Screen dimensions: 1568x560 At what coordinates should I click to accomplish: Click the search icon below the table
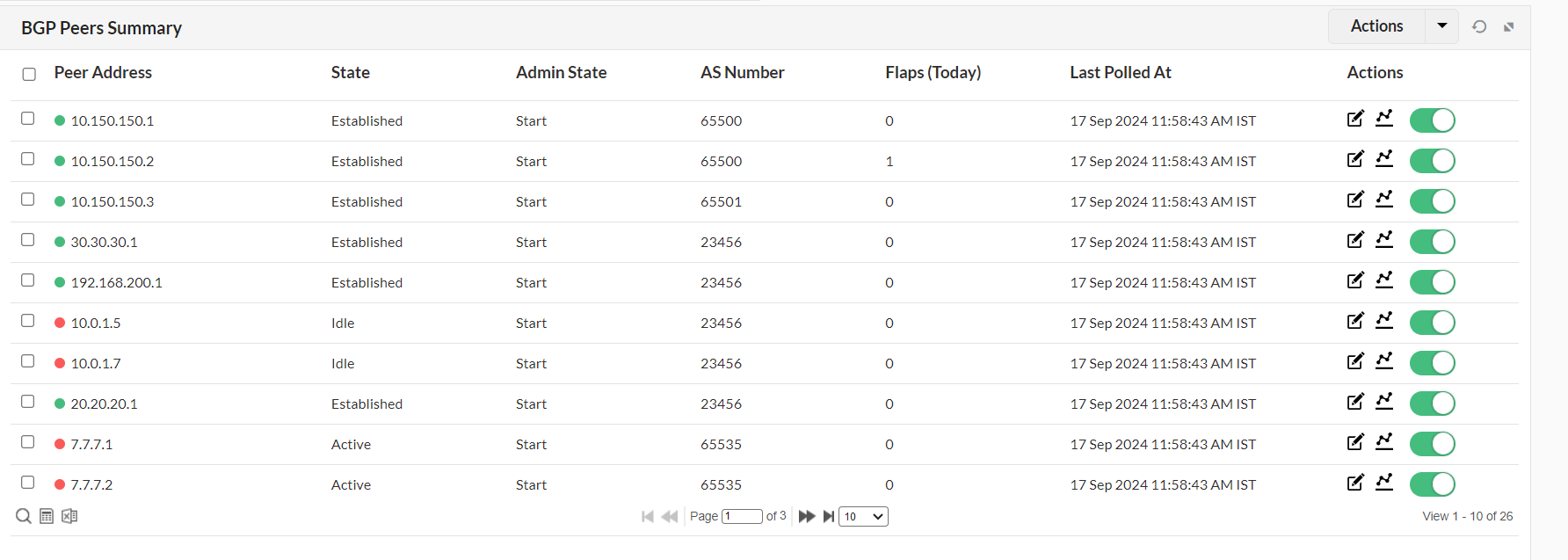(24, 516)
